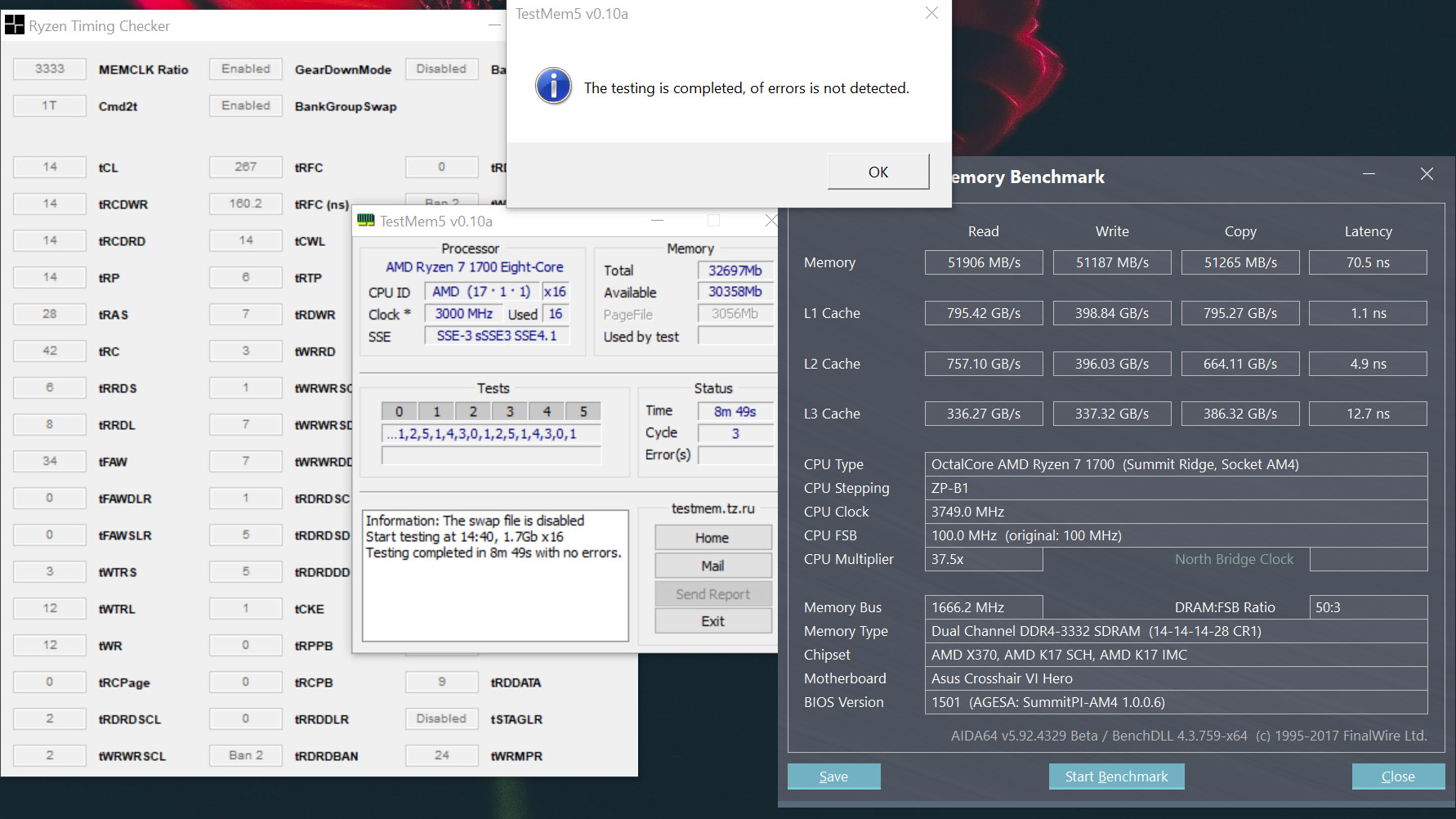Click the L1 Cache Read value 795.42 GB/s
This screenshot has width=1456, height=819.
click(984, 313)
